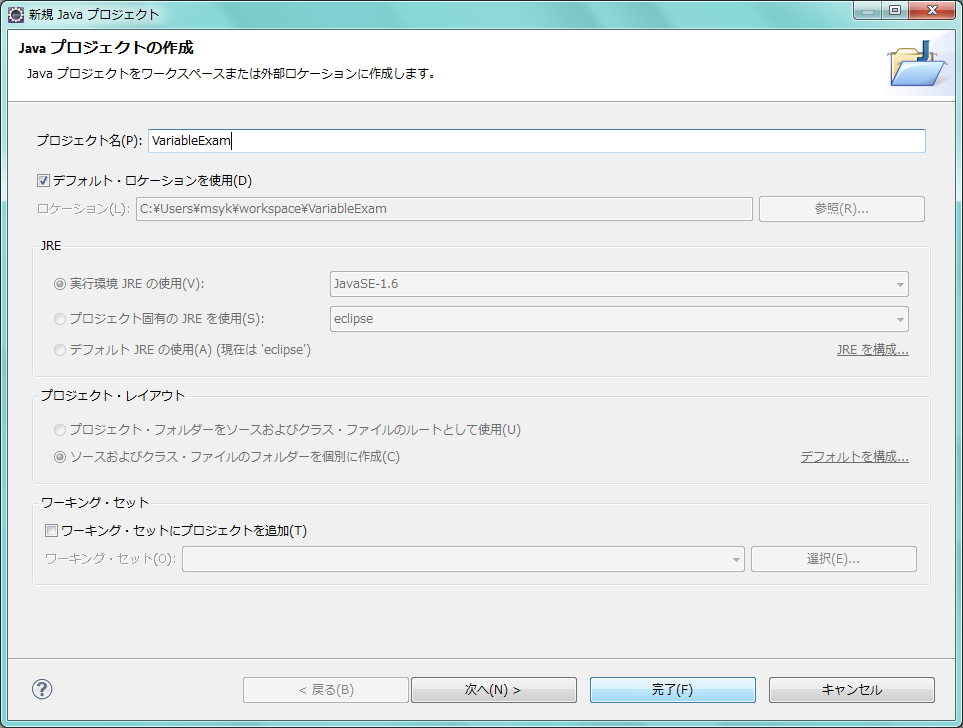Image resolution: width=963 pixels, height=728 pixels.
Task: Click the help question mark icon
Action: (x=42, y=689)
